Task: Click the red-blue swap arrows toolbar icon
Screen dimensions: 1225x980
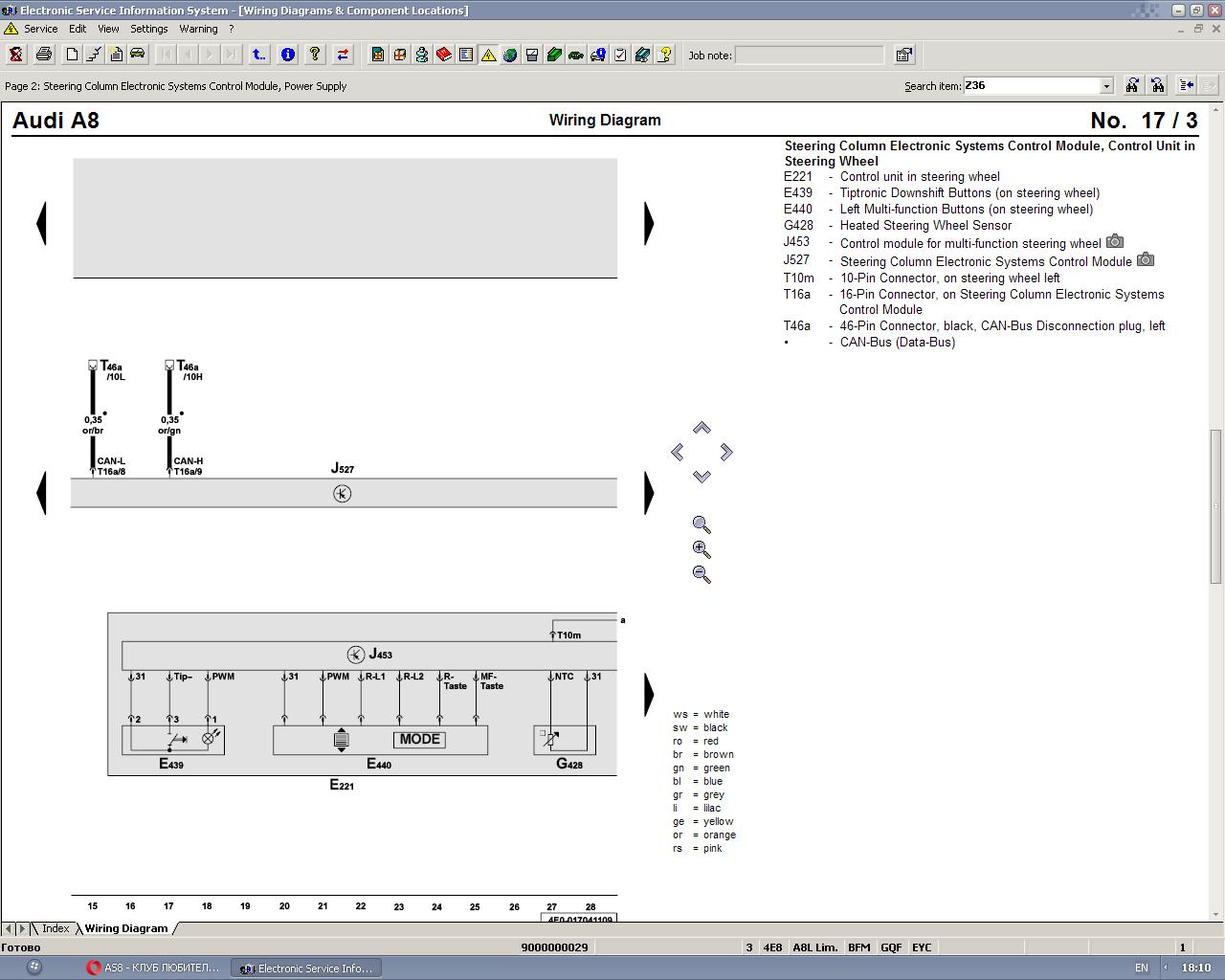Action: click(343, 55)
